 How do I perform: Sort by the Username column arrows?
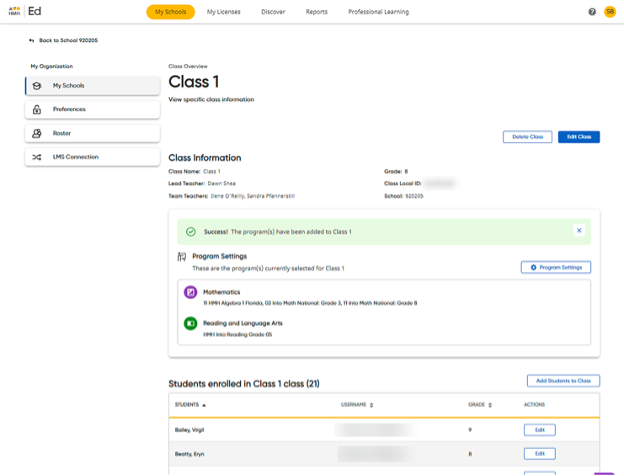tap(371, 405)
